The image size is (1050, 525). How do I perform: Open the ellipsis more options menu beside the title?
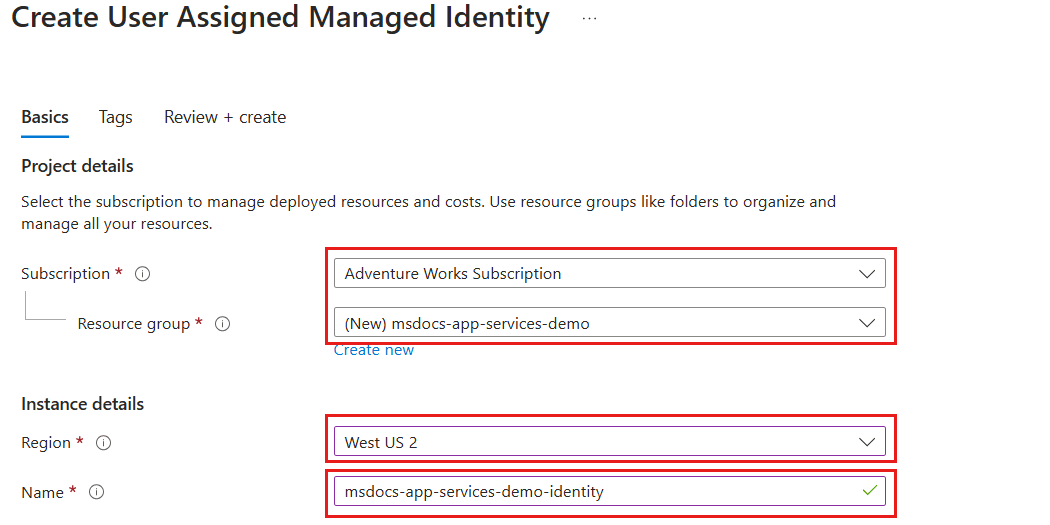589,19
